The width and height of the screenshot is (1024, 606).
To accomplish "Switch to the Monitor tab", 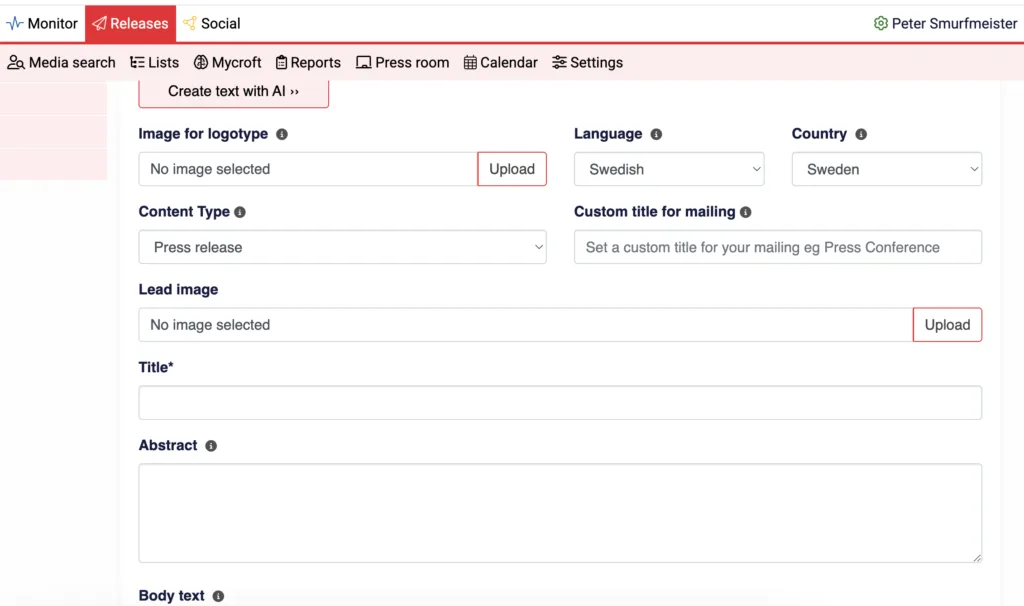I will [42, 23].
